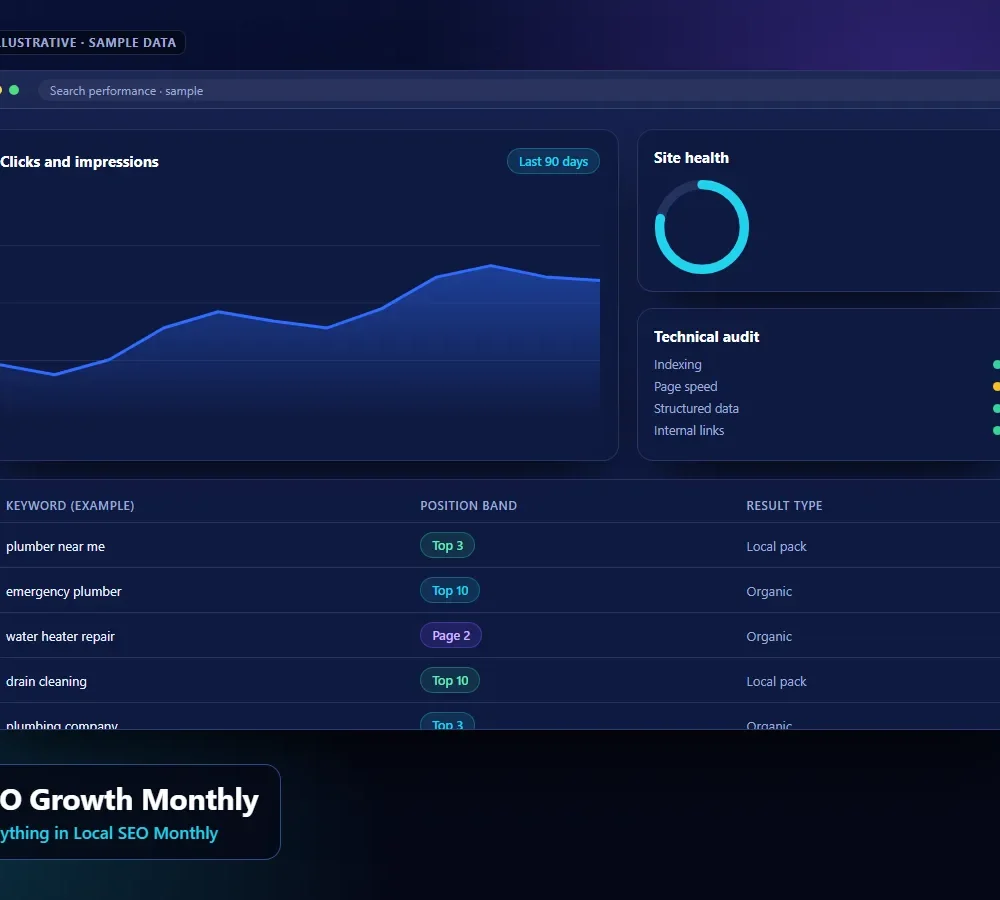
Task: Click the Indexing green status dot
Action: tap(996, 364)
